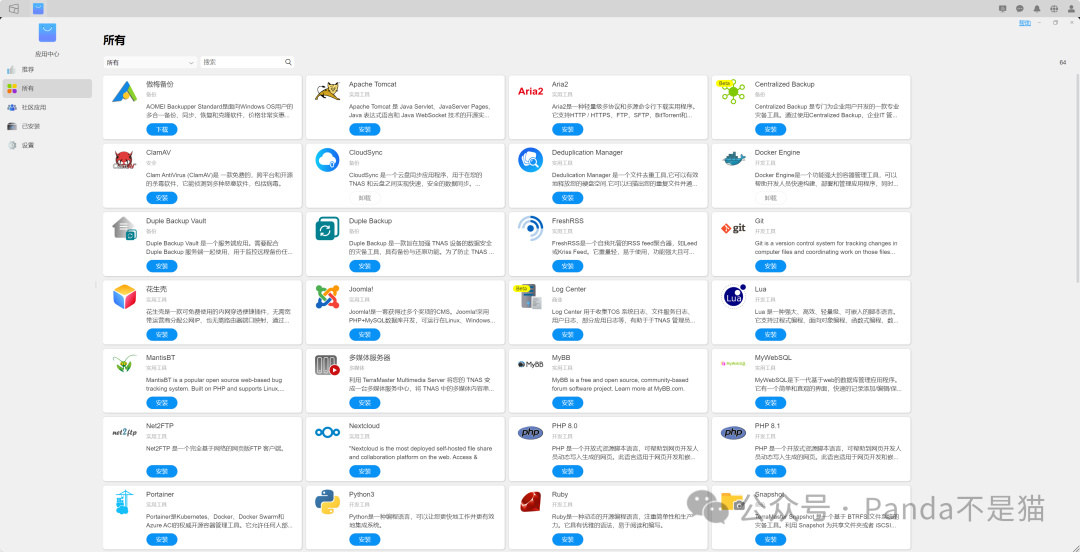Install Git
Screen dimensions: 1080x552
770,266
